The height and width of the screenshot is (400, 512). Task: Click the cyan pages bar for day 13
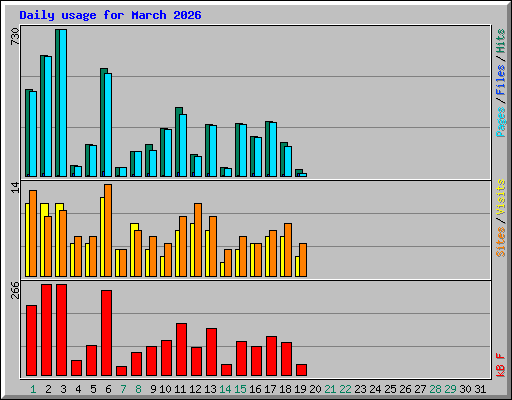[213, 151]
